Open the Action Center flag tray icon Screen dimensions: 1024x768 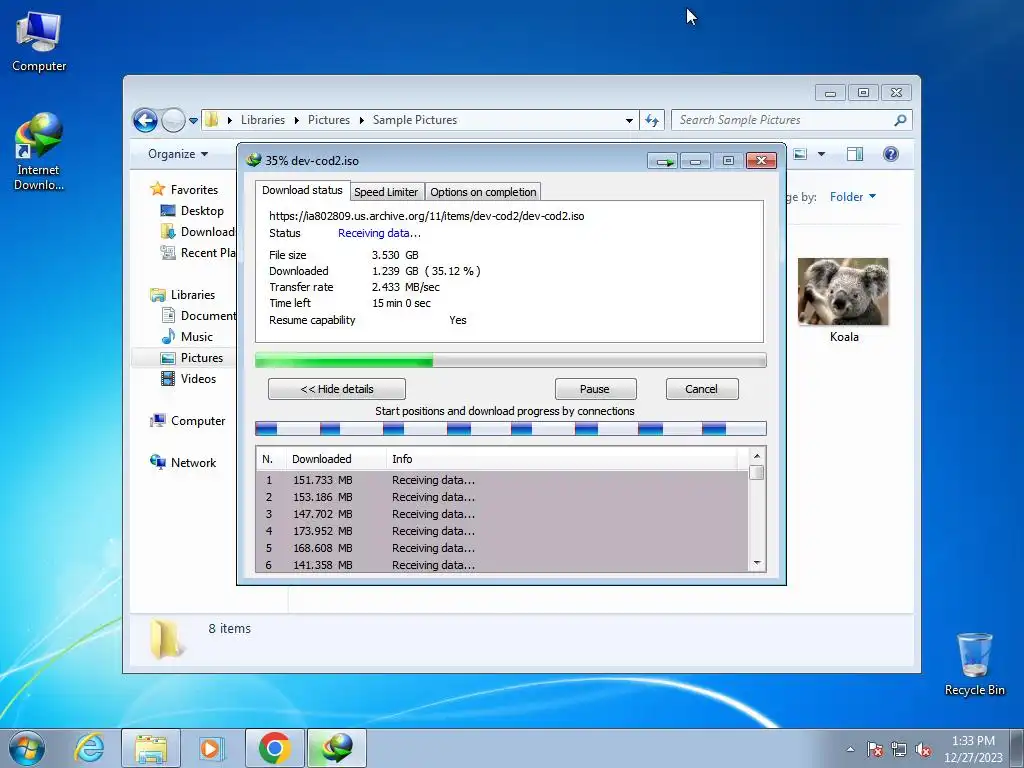tap(875, 749)
